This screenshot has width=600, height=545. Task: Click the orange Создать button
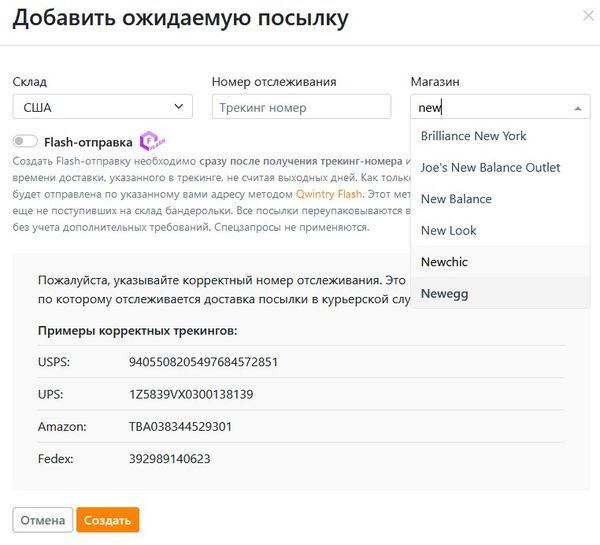pyautogui.click(x=108, y=520)
